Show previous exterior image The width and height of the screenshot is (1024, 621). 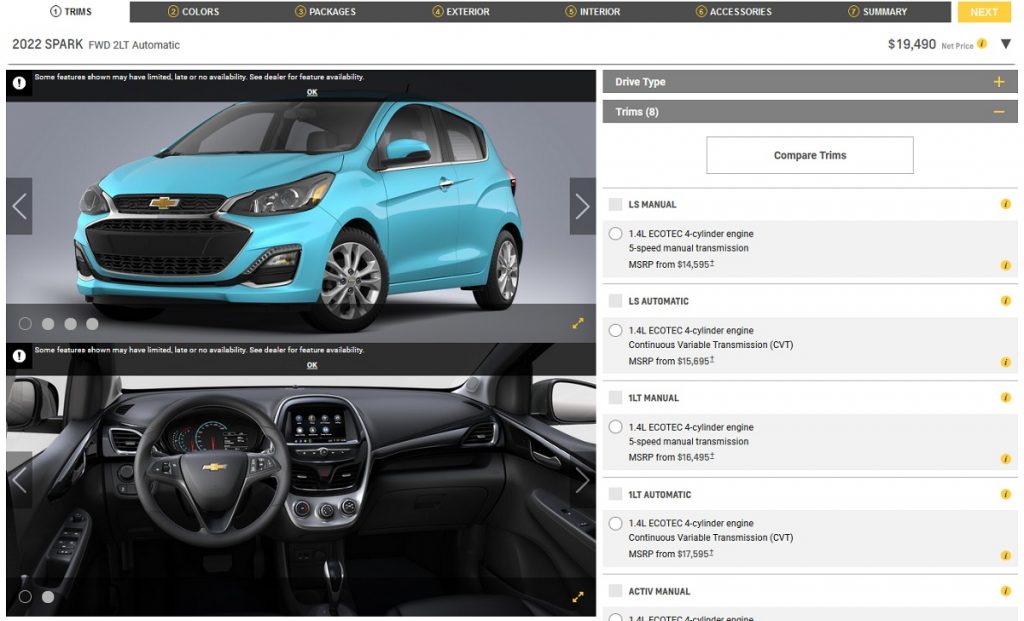(x=19, y=206)
